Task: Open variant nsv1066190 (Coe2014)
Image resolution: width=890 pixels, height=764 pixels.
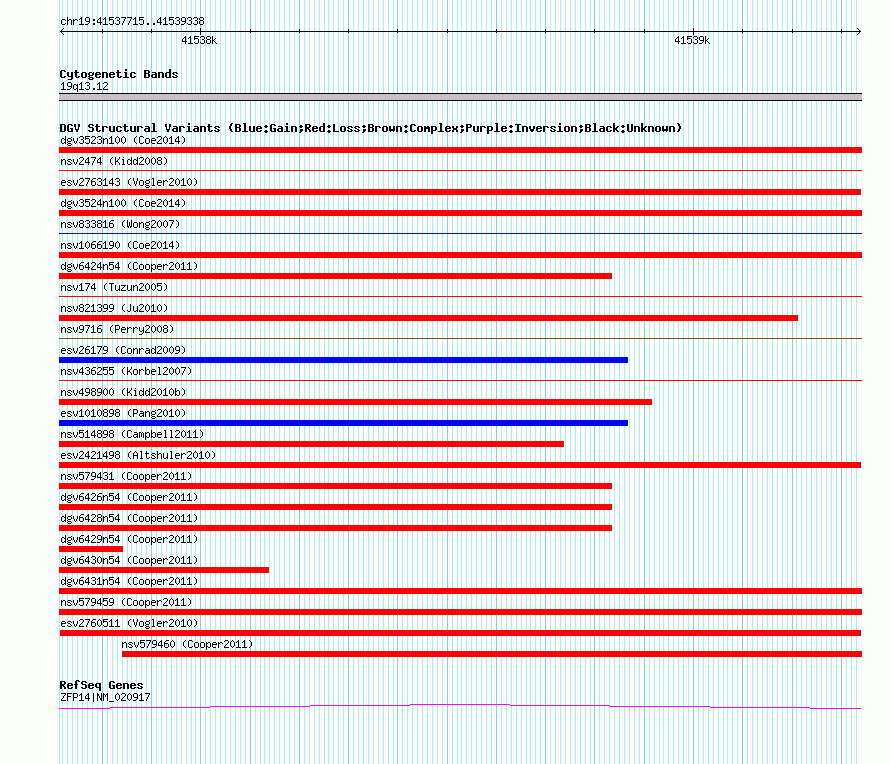Action: click(x=120, y=245)
